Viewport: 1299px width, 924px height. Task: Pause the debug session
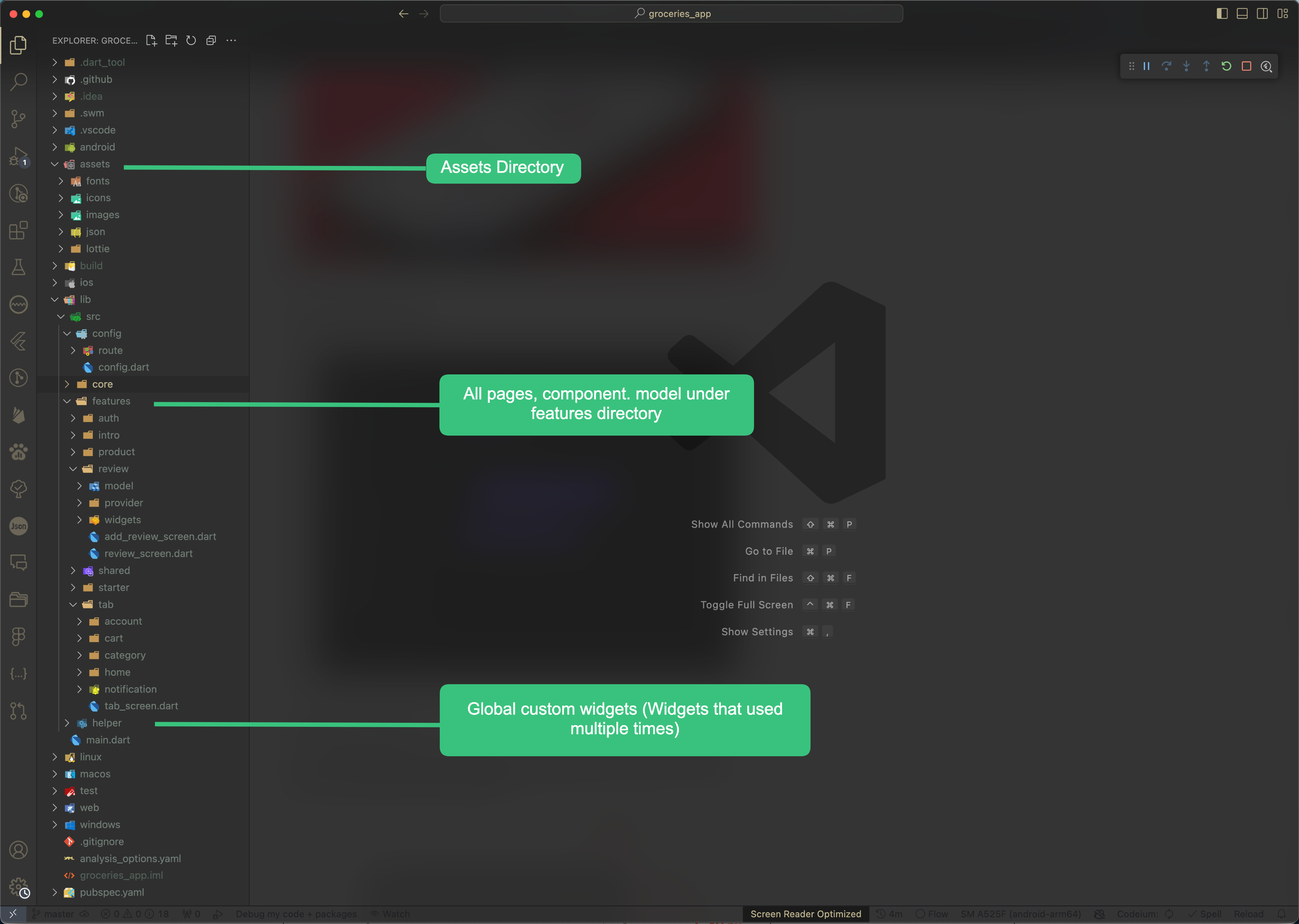1146,66
